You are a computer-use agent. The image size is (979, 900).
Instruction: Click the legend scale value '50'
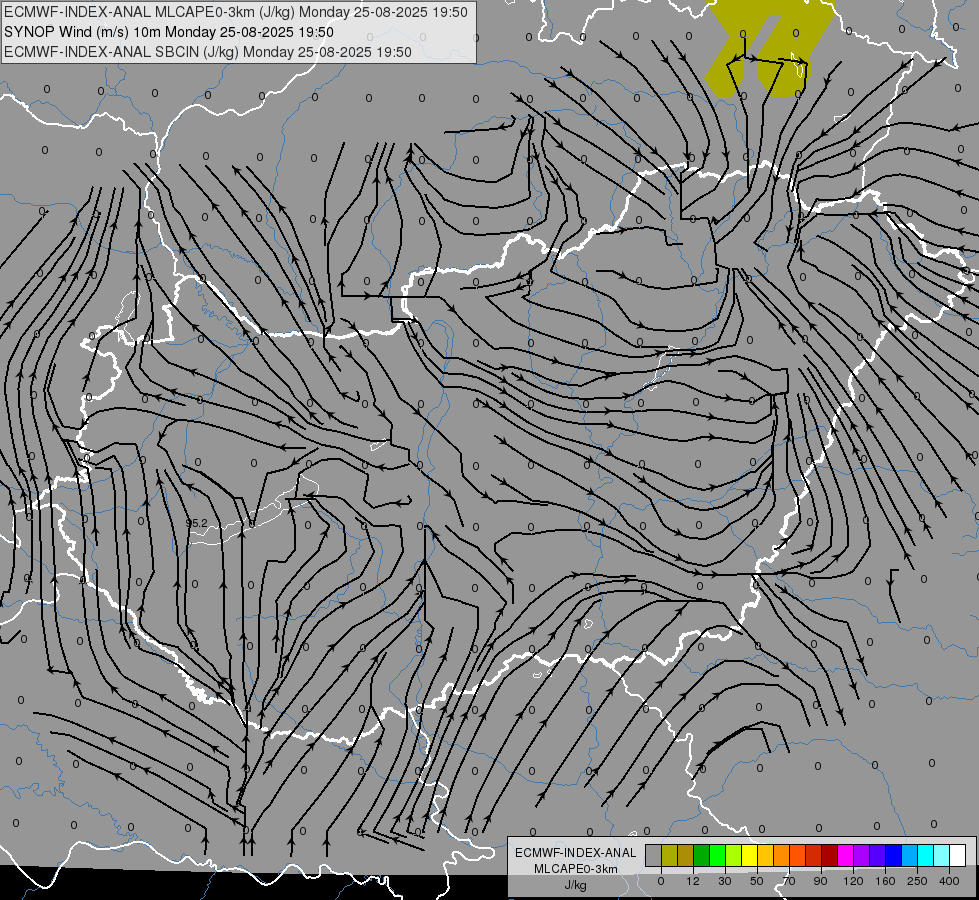pos(757,881)
